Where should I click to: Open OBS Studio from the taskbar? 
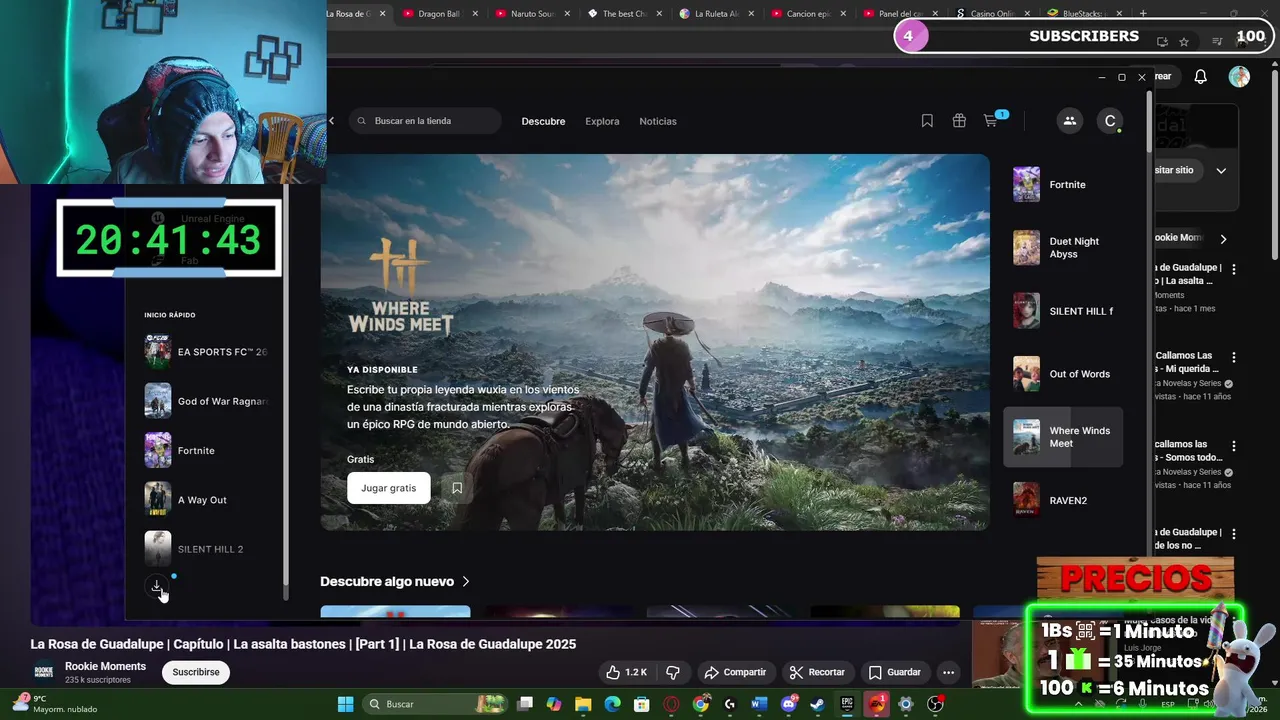tap(935, 704)
